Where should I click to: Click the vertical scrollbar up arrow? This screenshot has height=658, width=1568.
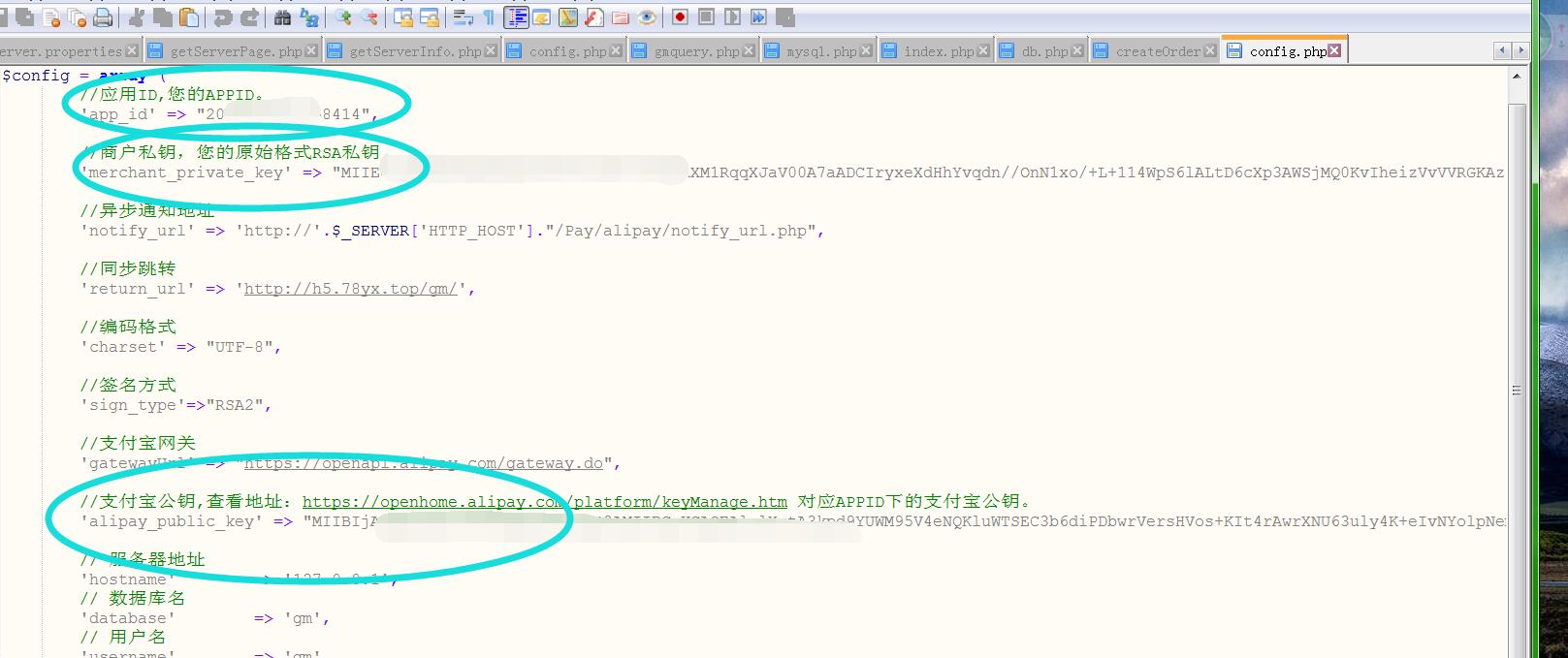coord(1518,77)
